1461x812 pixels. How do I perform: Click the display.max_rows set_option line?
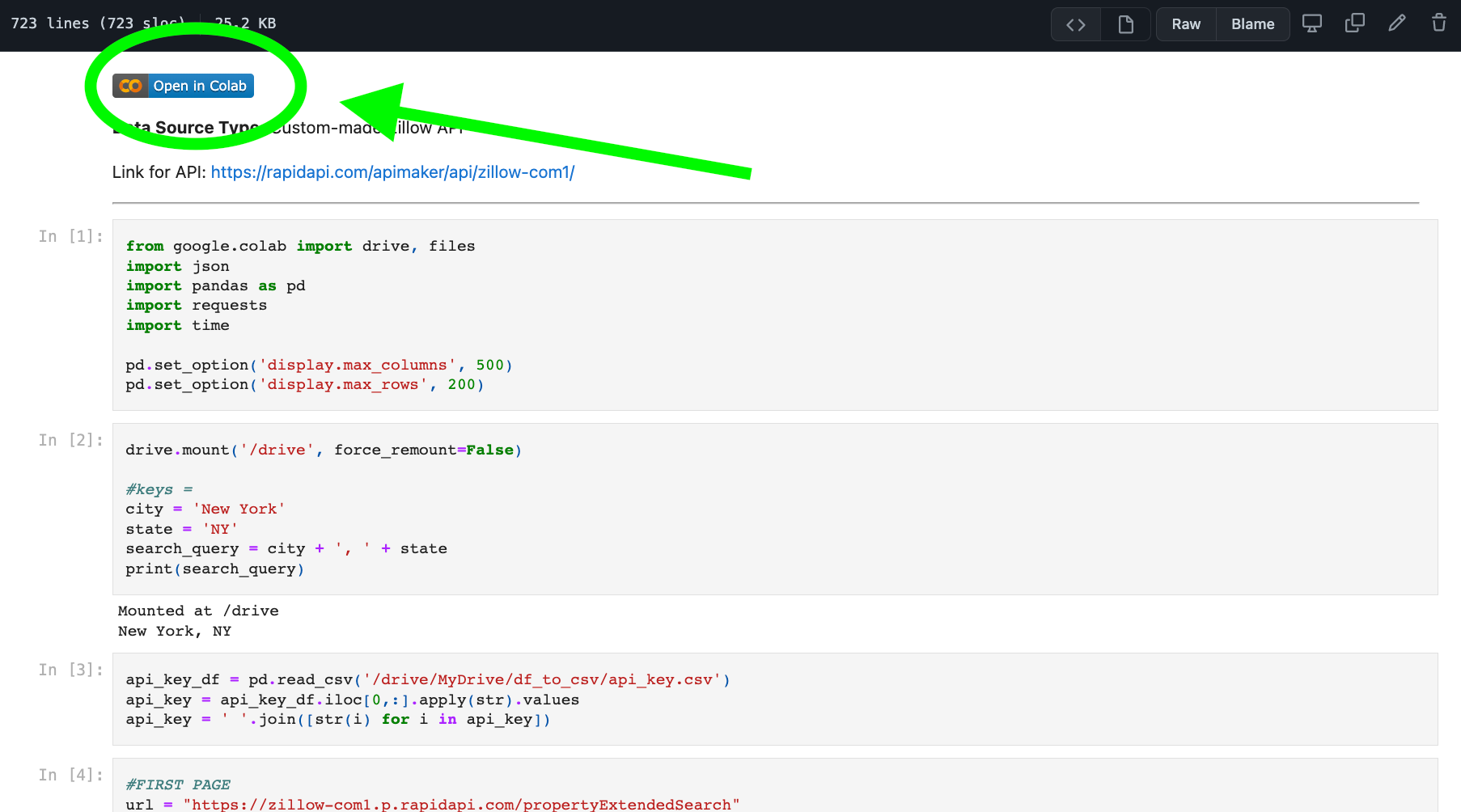[x=304, y=384]
